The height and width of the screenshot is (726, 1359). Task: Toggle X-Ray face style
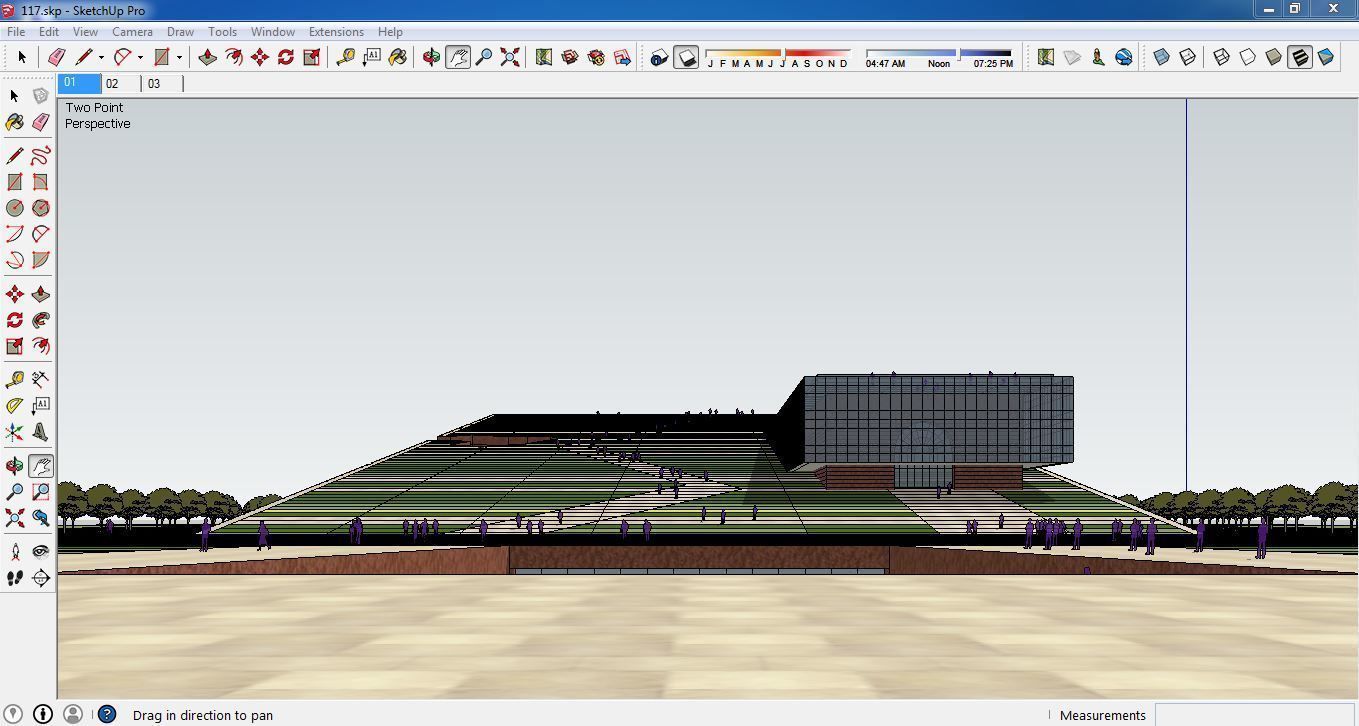(1162, 57)
